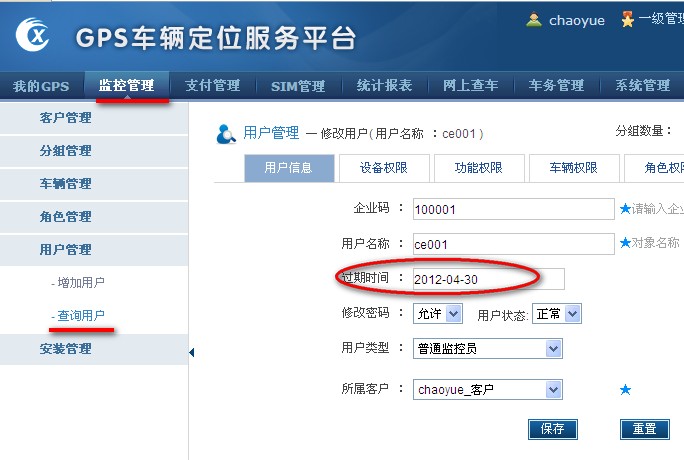The height and width of the screenshot is (460, 684).
Task: Expand the 所属客户 dropdown list
Action: coord(553,389)
